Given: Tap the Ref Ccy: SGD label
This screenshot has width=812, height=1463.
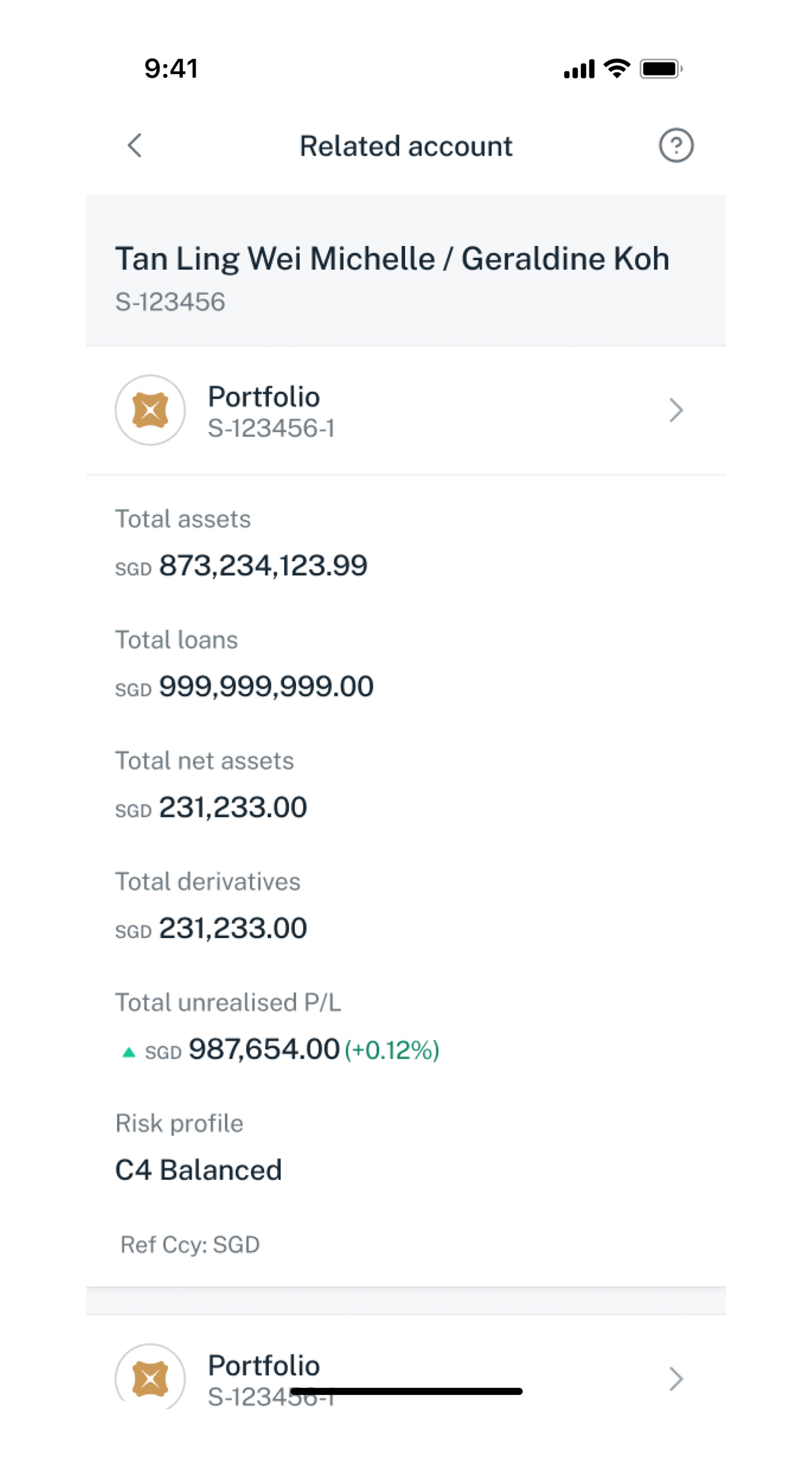Looking at the screenshot, I should pos(190,1244).
